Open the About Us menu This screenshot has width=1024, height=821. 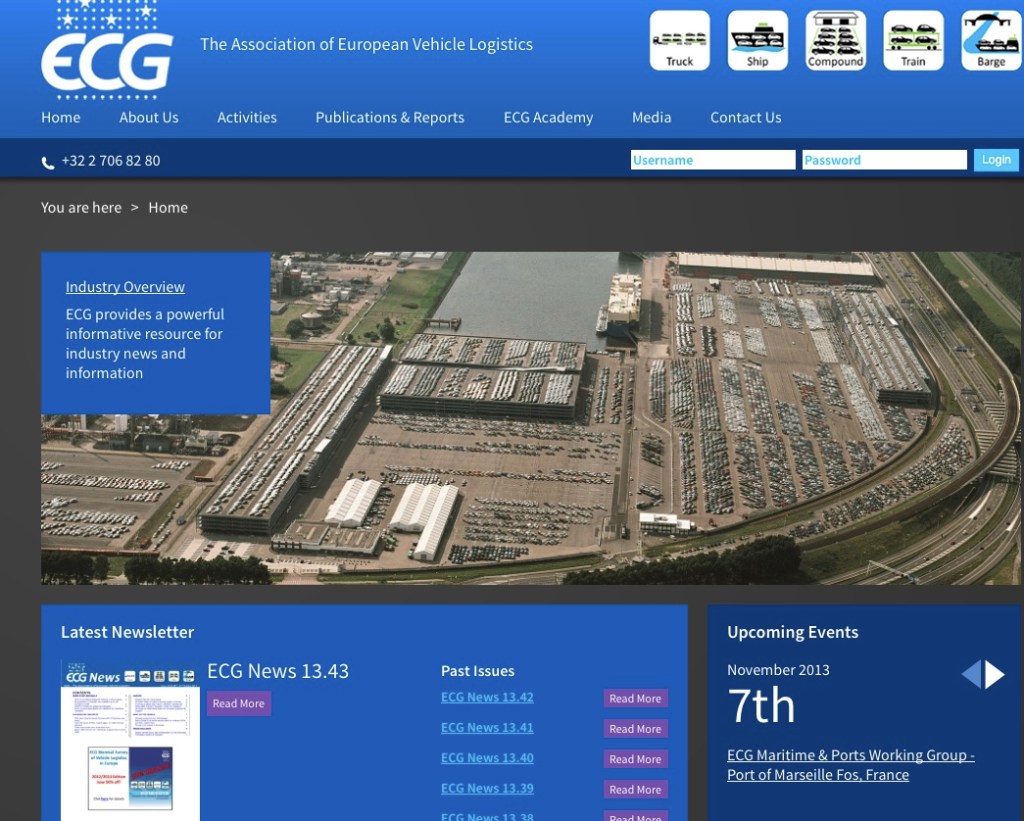(x=149, y=117)
